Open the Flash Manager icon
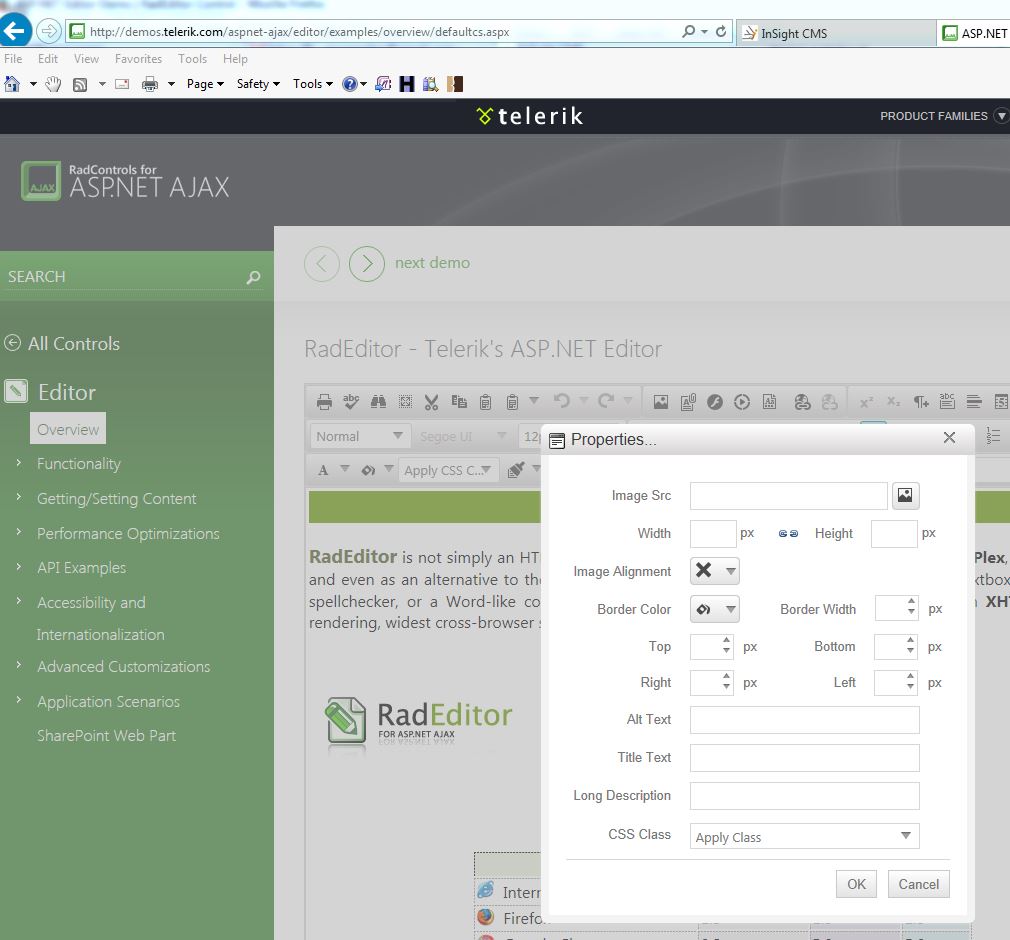The width and height of the screenshot is (1010, 940). [x=715, y=402]
